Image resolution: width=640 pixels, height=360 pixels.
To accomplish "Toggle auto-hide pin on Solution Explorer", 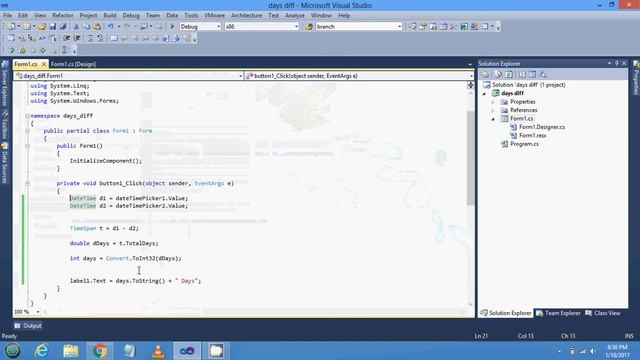I will click(x=616, y=63).
